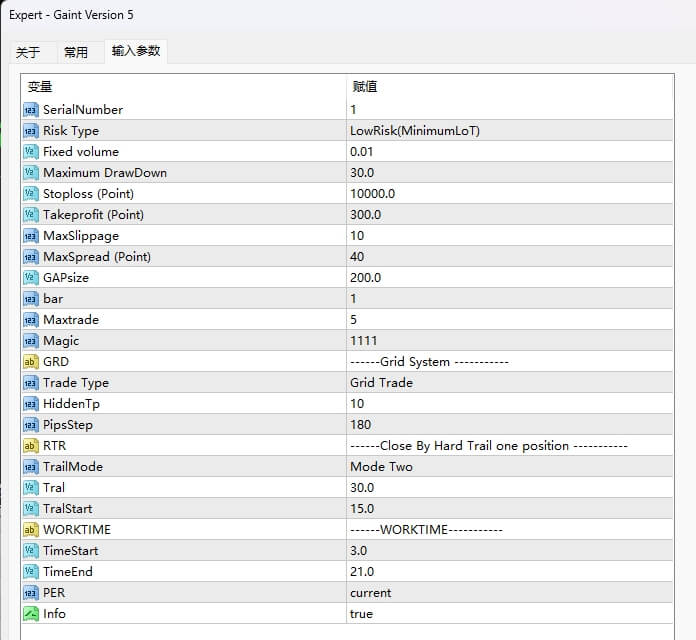Screen dimensions: 696x640
Task: Click the Info boolean type icon
Action: click(30, 614)
